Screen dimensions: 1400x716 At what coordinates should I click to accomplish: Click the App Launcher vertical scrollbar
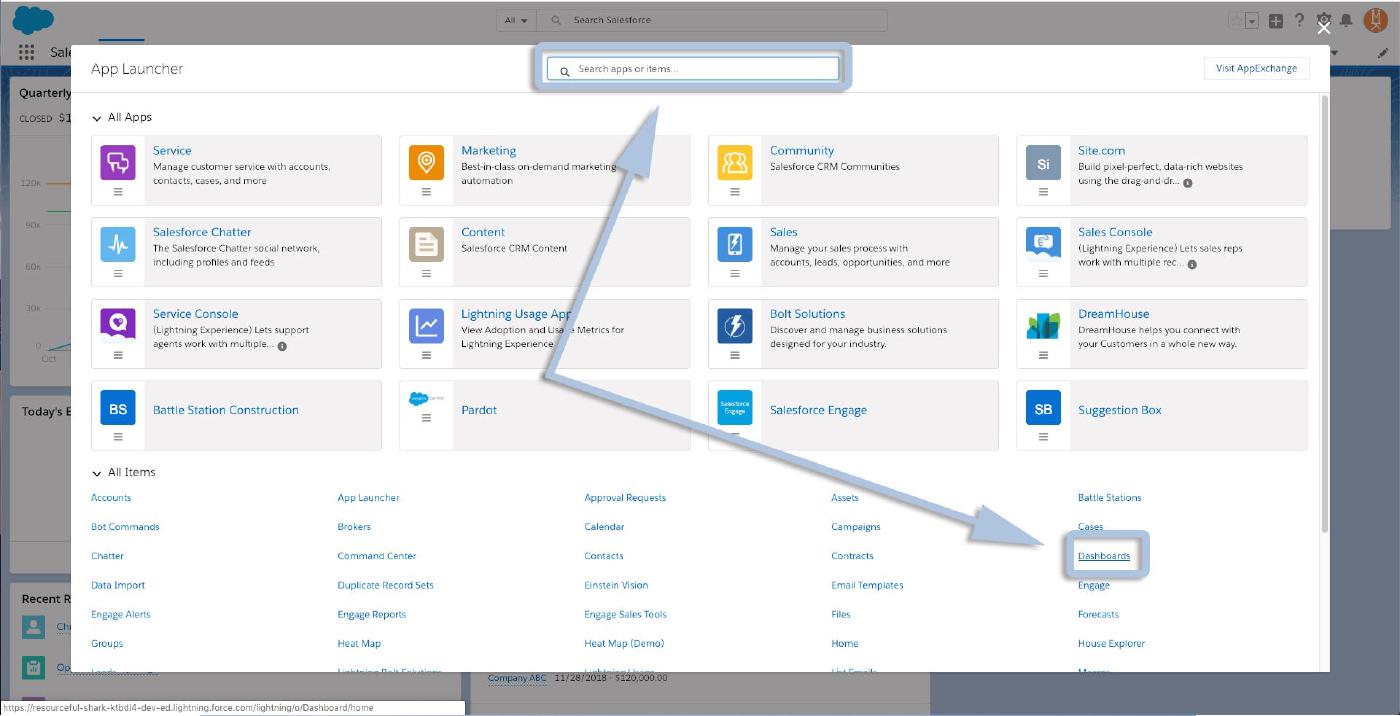click(x=1325, y=300)
